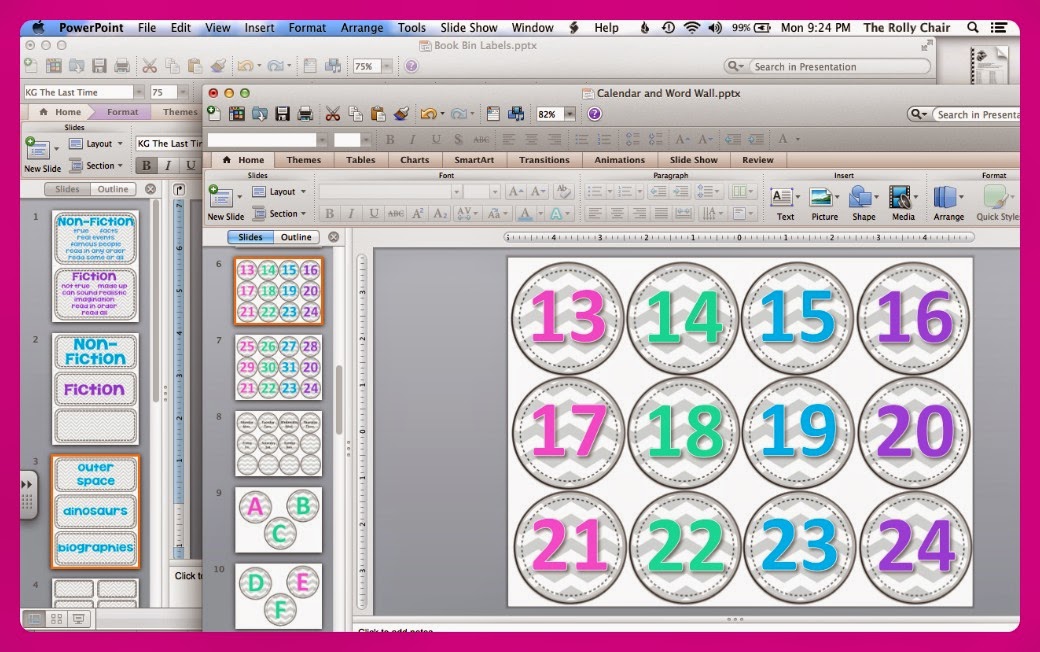Close the slides pane in Calendar window
1040x652 pixels.
[334, 237]
